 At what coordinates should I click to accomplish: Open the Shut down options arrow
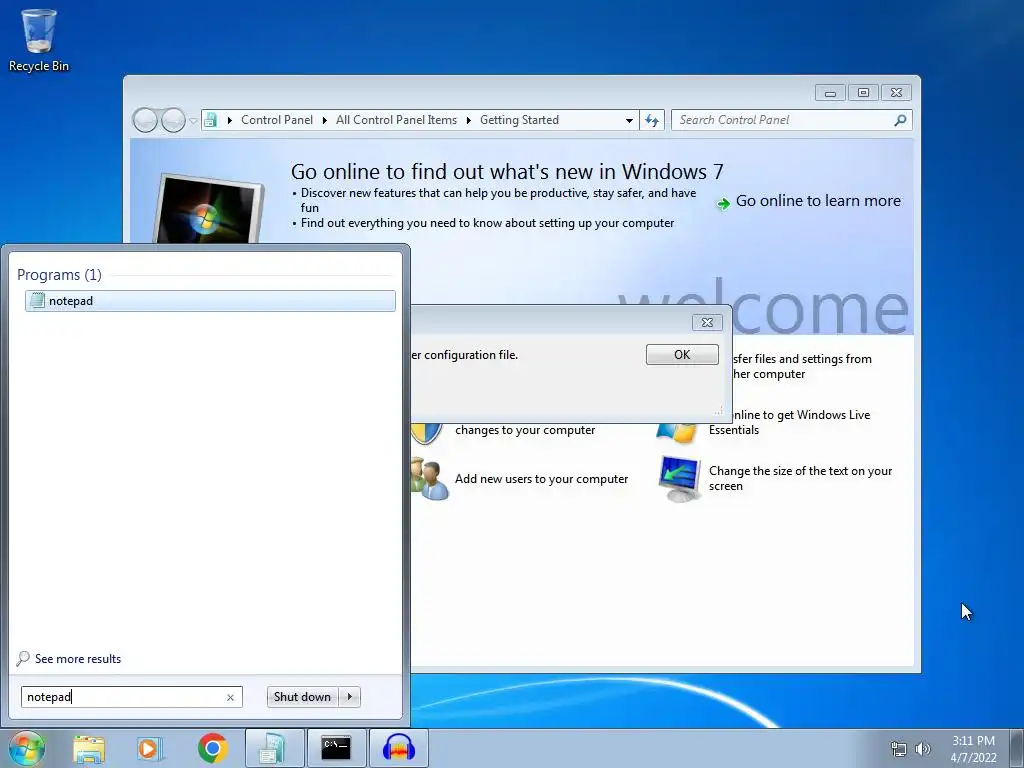[350, 697]
